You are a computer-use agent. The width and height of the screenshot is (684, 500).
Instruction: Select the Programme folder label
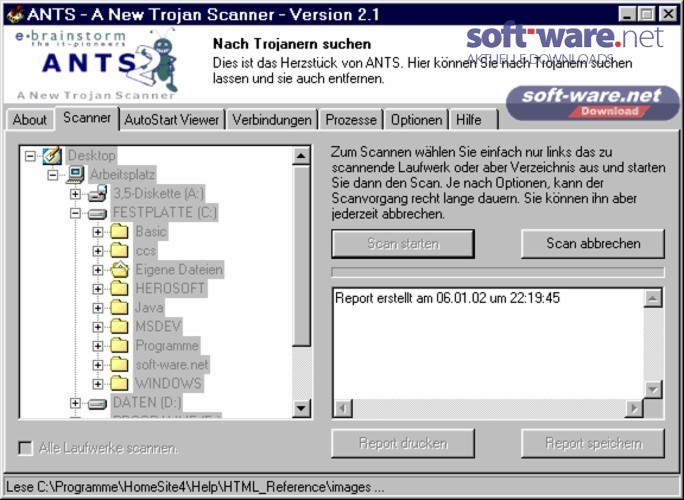(x=167, y=346)
